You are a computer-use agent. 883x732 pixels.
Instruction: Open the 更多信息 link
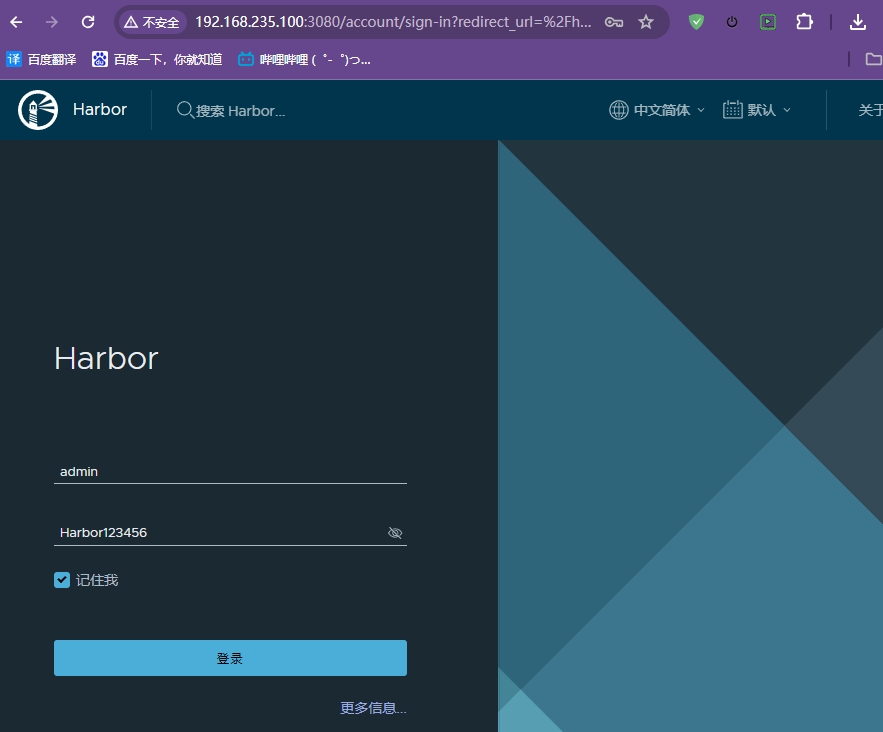coord(373,708)
